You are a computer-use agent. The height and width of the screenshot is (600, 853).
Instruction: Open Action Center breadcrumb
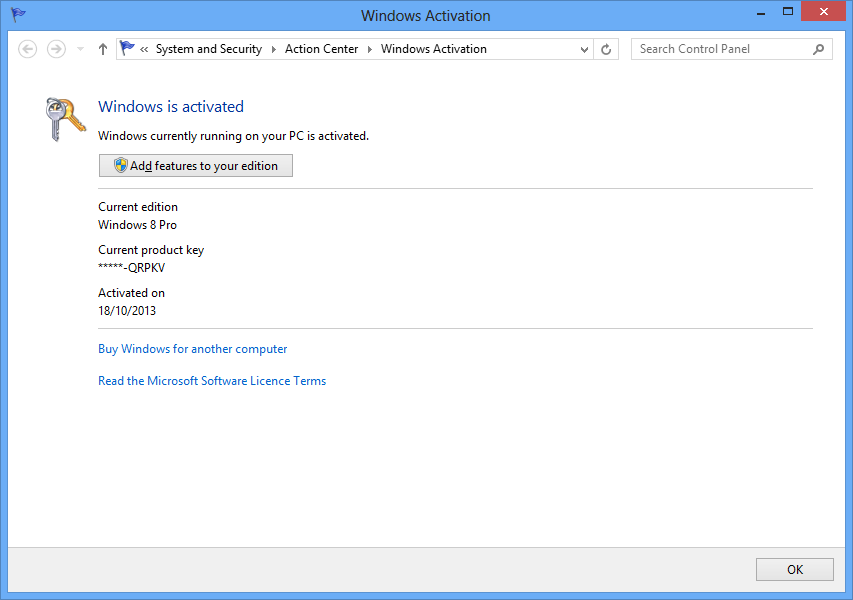322,49
